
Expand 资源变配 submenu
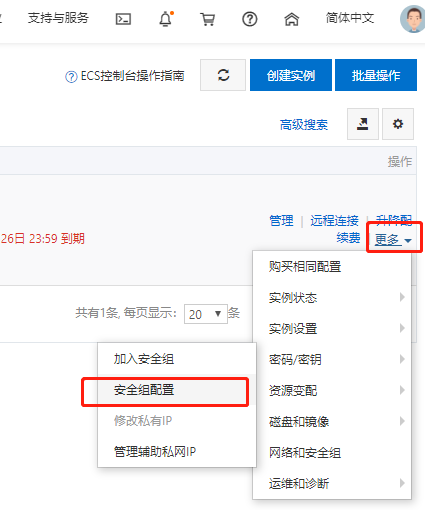tap(332, 390)
